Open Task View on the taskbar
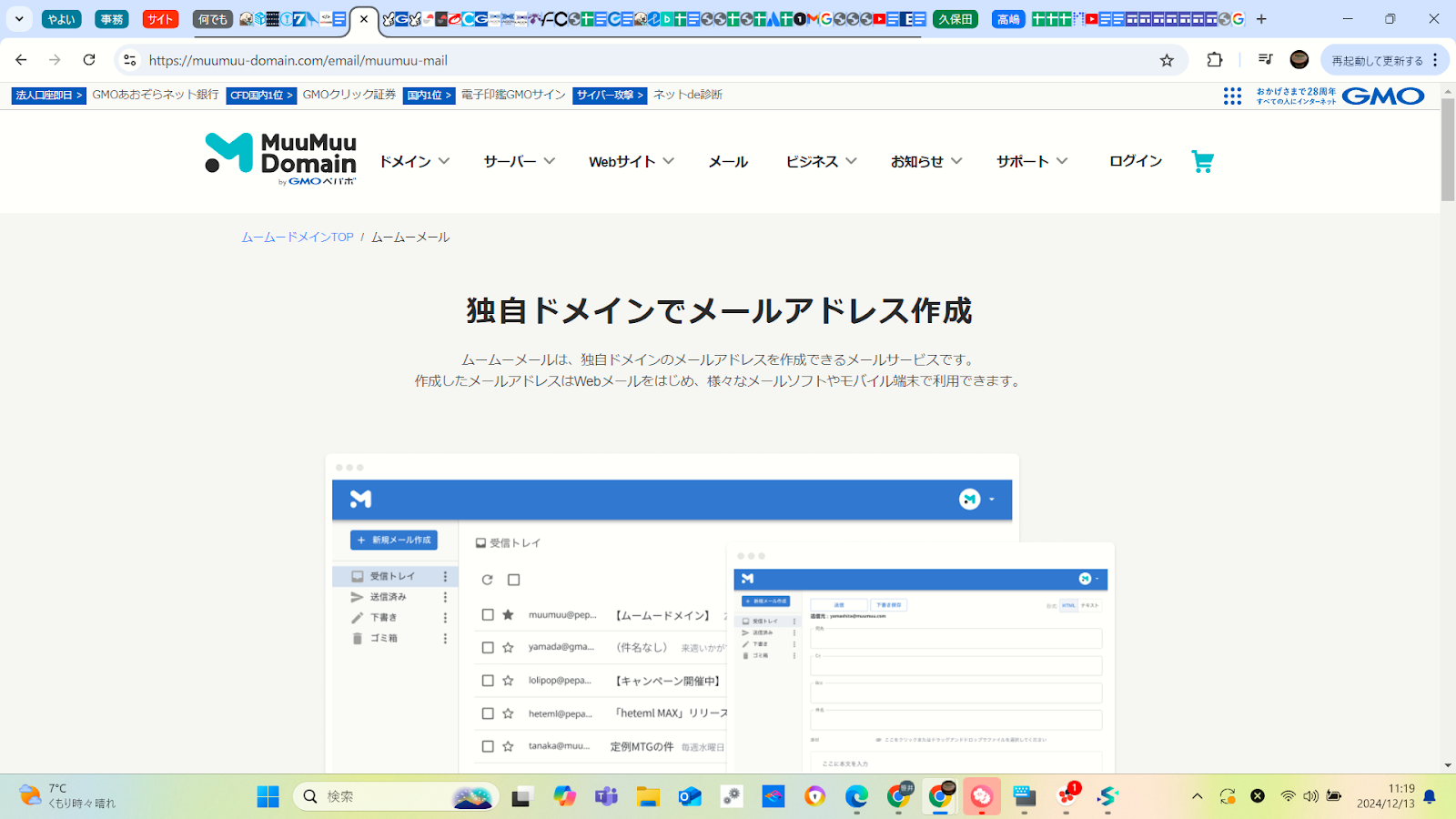This screenshot has height=819, width=1456. [521, 797]
